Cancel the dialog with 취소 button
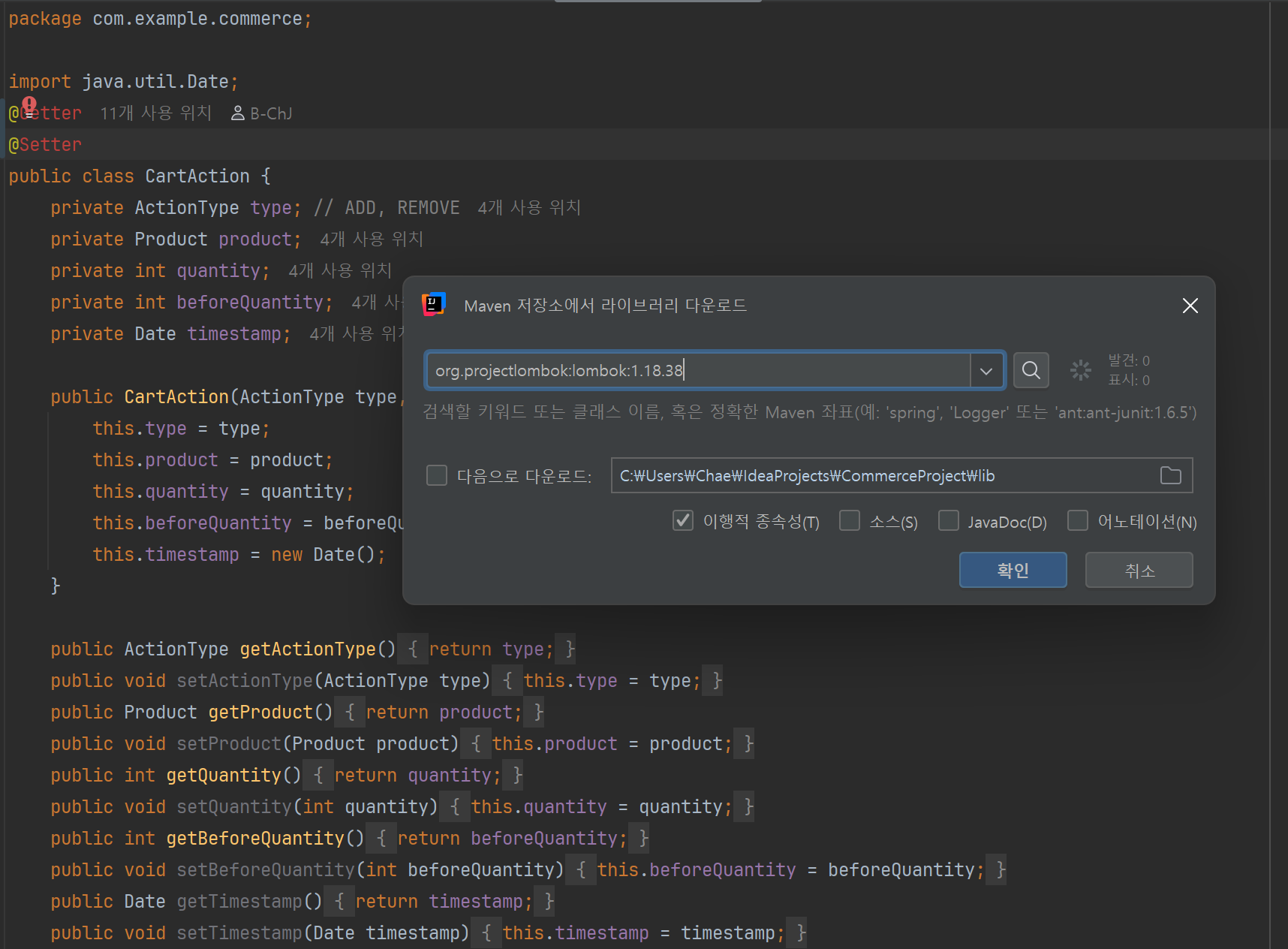Image resolution: width=1288 pixels, height=949 pixels. [1139, 570]
